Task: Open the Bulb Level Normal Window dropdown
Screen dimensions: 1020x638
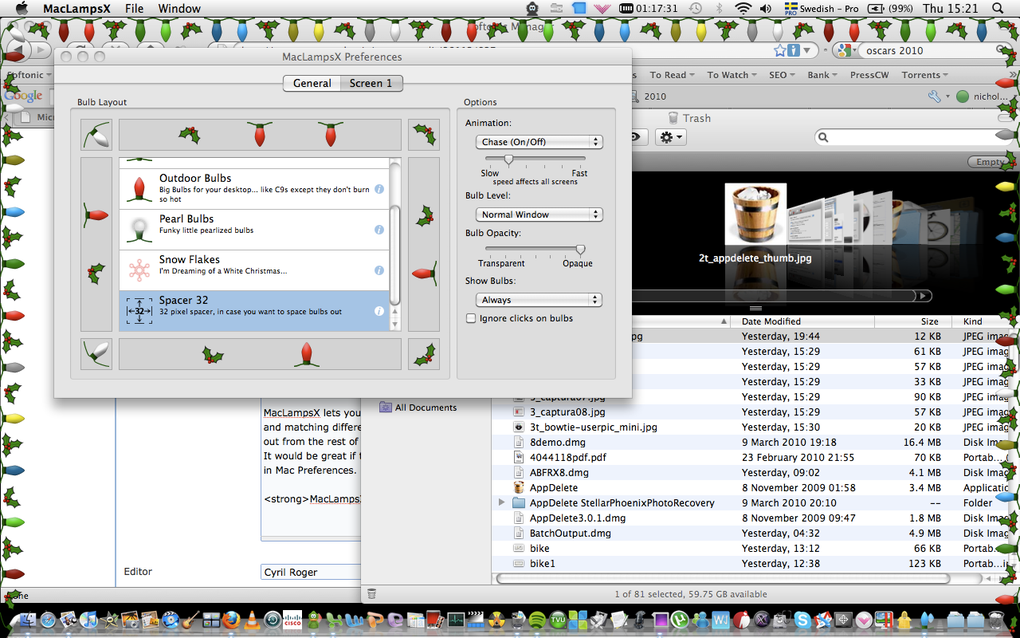Action: 539,215
